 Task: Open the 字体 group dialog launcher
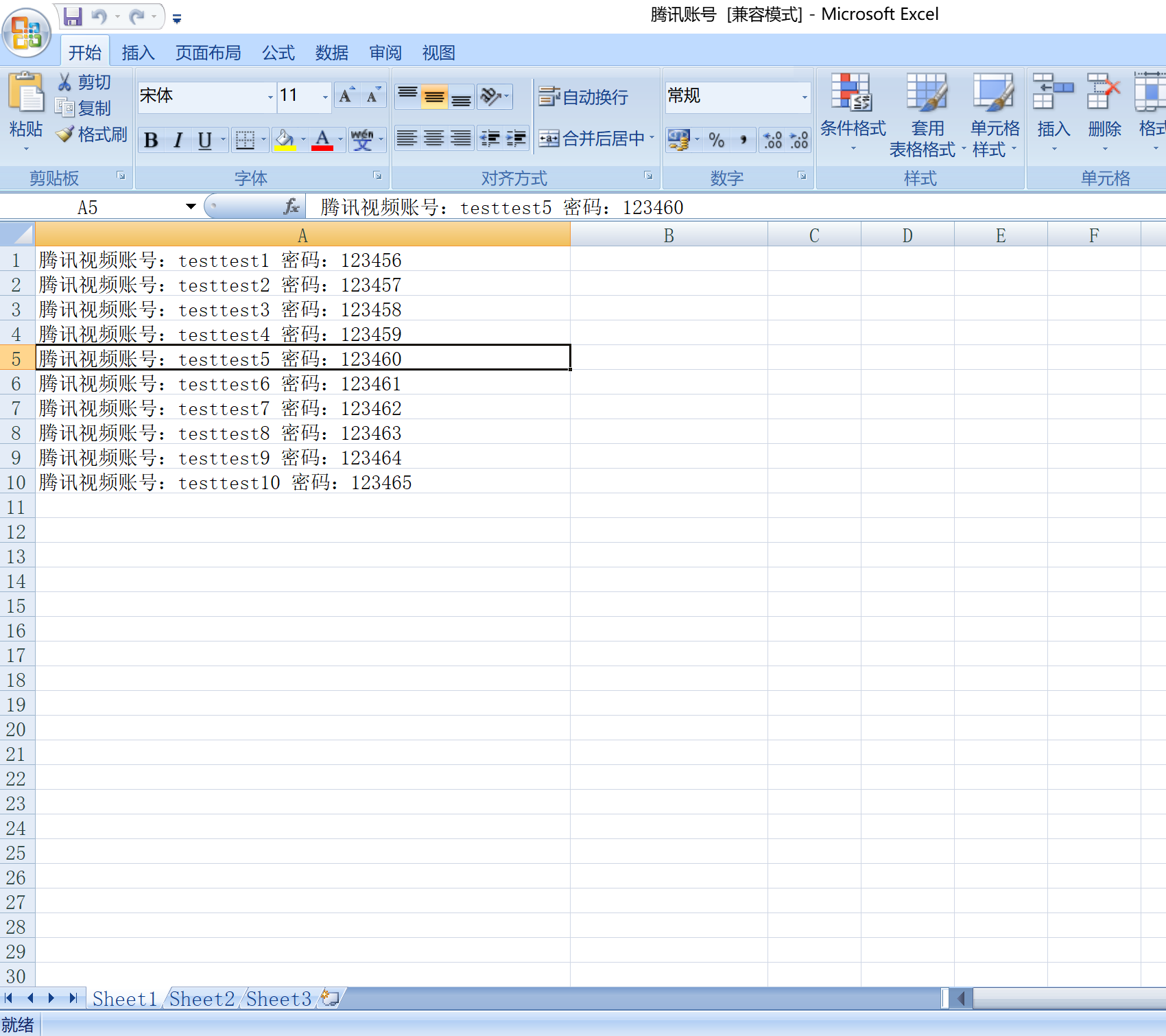377,176
